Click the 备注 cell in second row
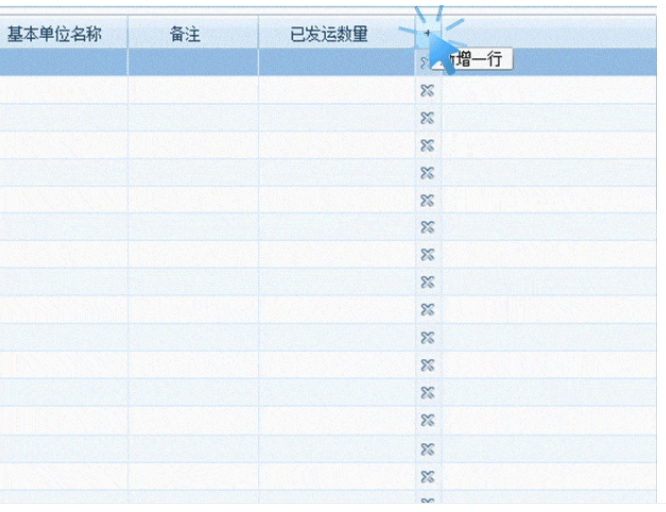This screenshot has height=512, width=666. point(192,91)
